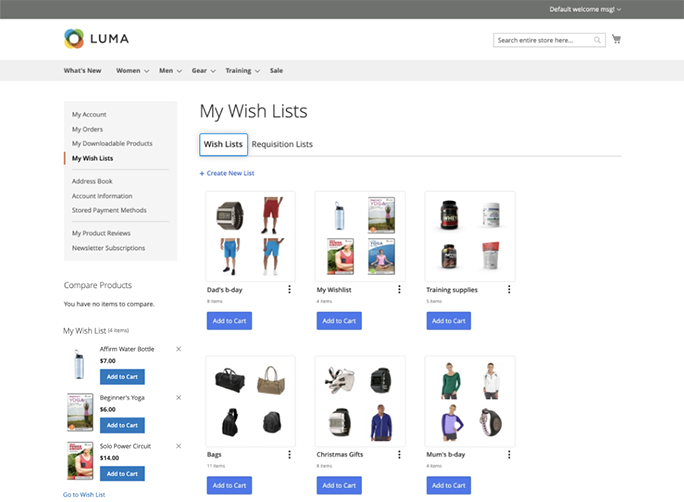
Task: Open the My Wishlist three-dot menu
Action: 399,290
